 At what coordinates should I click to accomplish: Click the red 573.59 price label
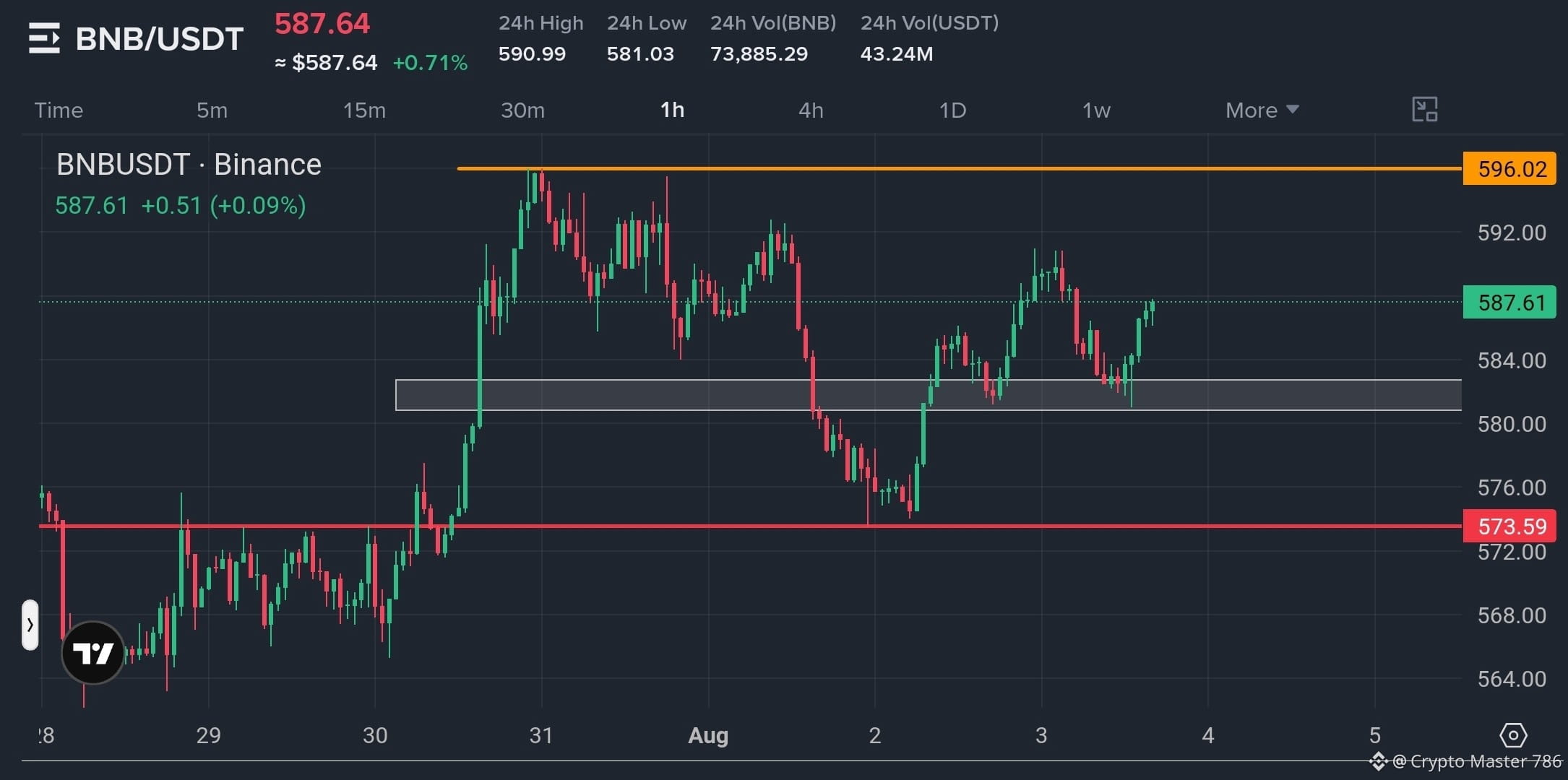(1509, 526)
